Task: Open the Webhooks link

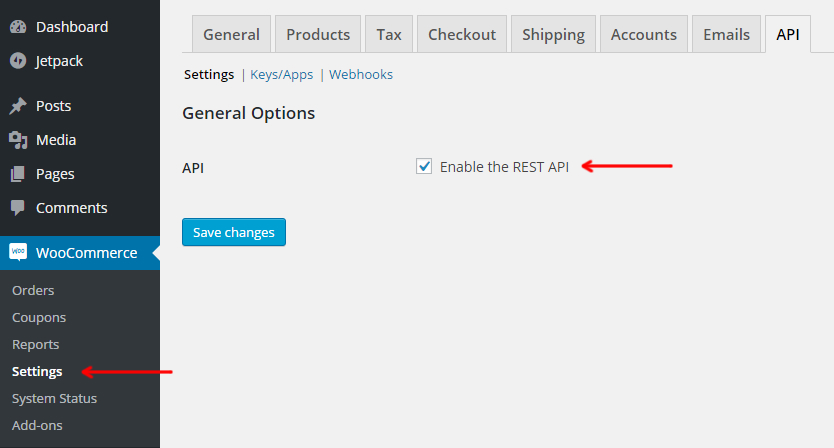Action: tap(361, 74)
